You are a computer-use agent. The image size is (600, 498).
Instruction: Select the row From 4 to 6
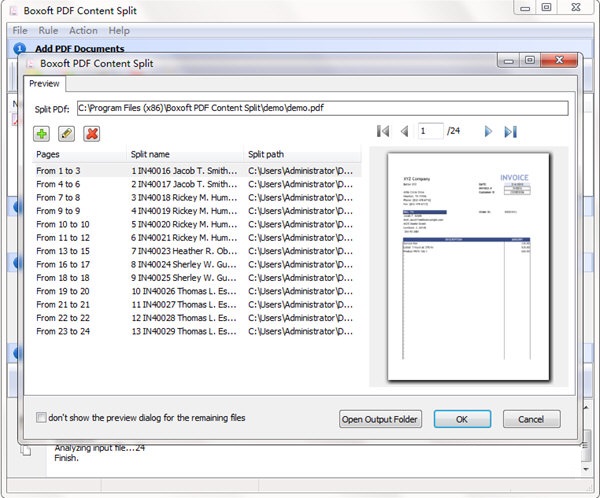coord(197,184)
